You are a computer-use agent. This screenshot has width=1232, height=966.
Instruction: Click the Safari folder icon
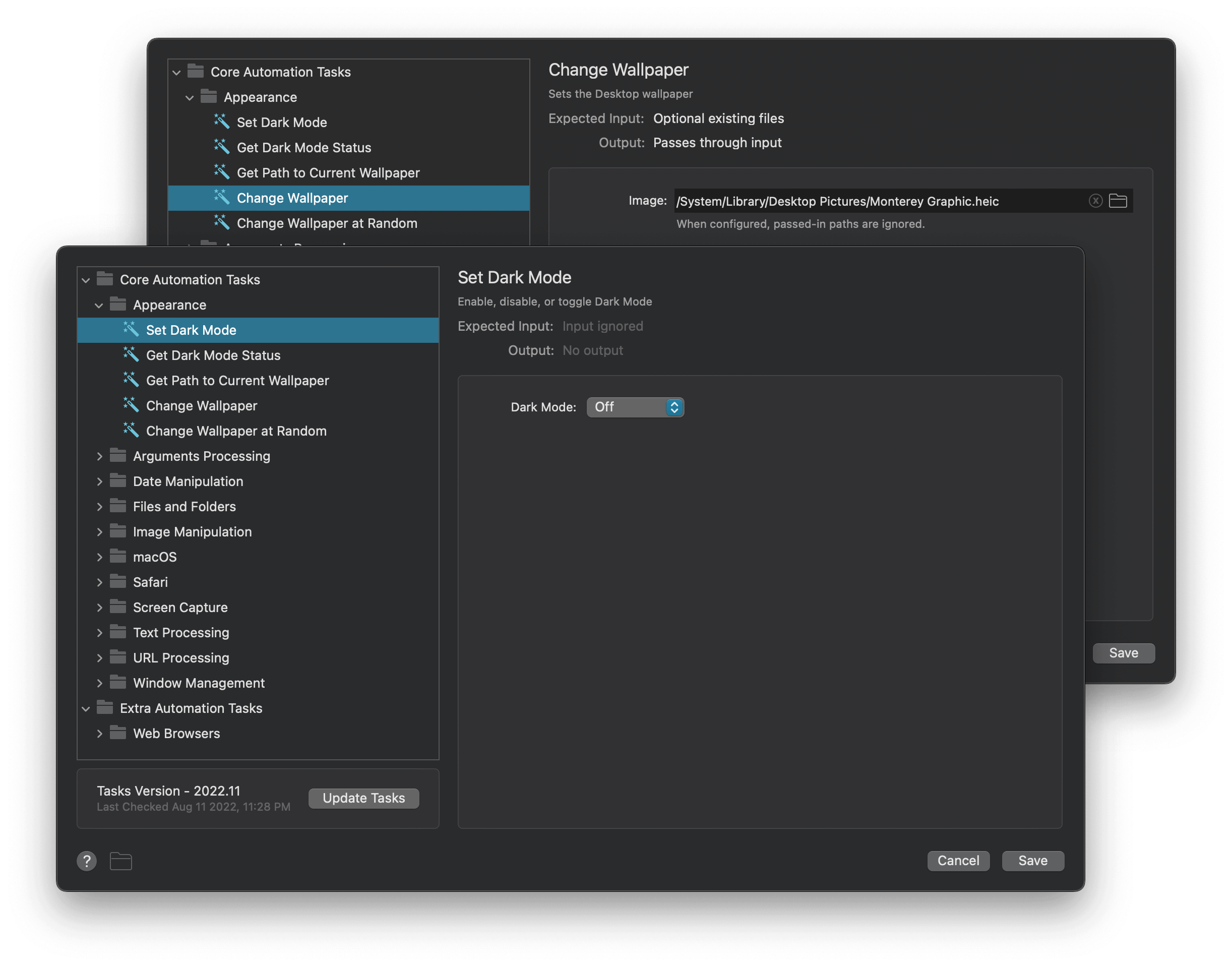tap(117, 581)
